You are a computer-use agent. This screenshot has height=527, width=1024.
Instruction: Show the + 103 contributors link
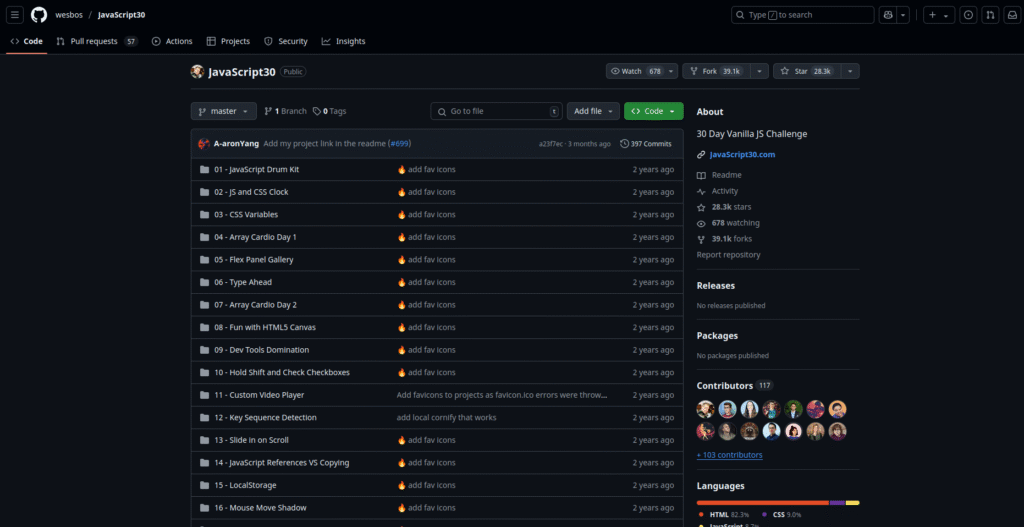(x=729, y=455)
